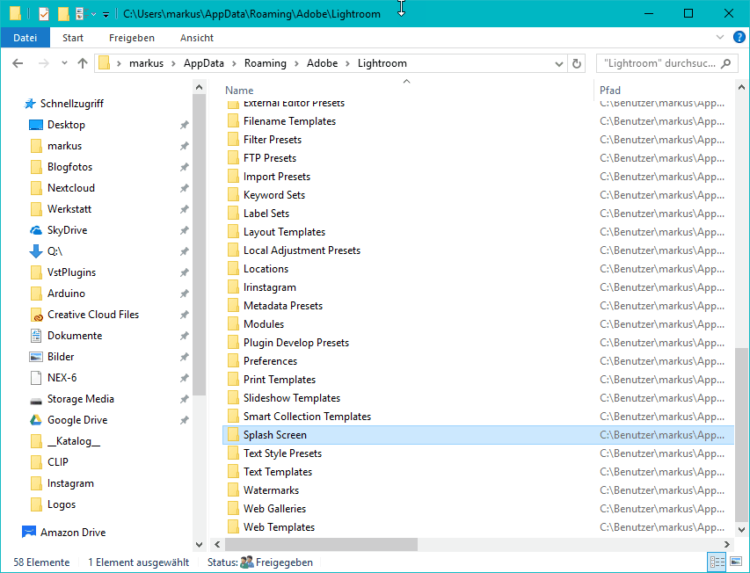750x573 pixels.
Task: Open the recent locations dropdown arrow
Action: (x=62, y=63)
